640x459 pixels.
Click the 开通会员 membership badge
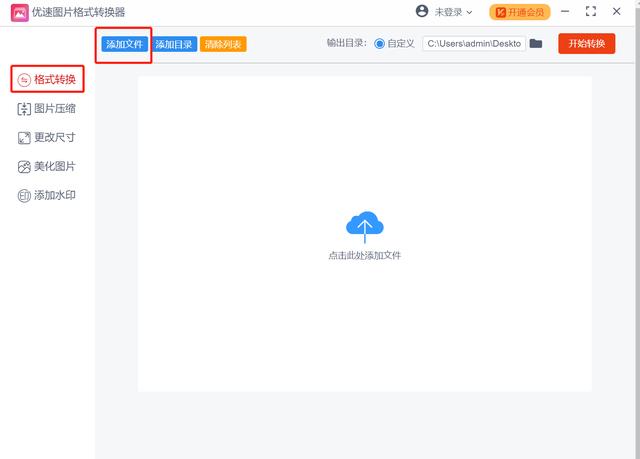tap(520, 12)
